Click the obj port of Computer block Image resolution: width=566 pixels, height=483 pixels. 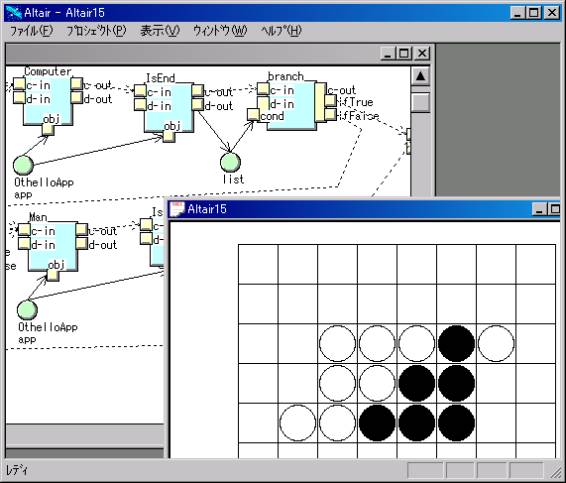pyautogui.click(x=48, y=129)
